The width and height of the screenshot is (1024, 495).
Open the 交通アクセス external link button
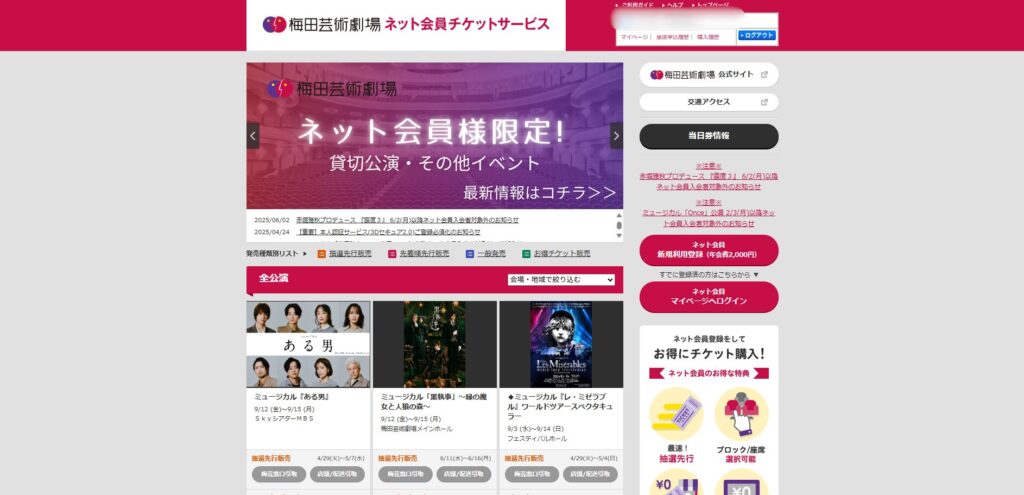click(x=709, y=102)
